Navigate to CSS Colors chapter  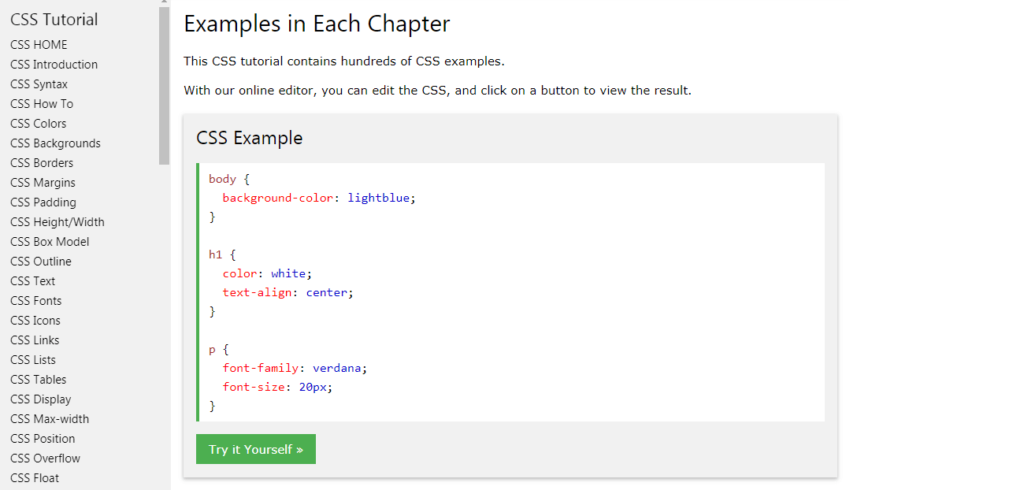38,124
